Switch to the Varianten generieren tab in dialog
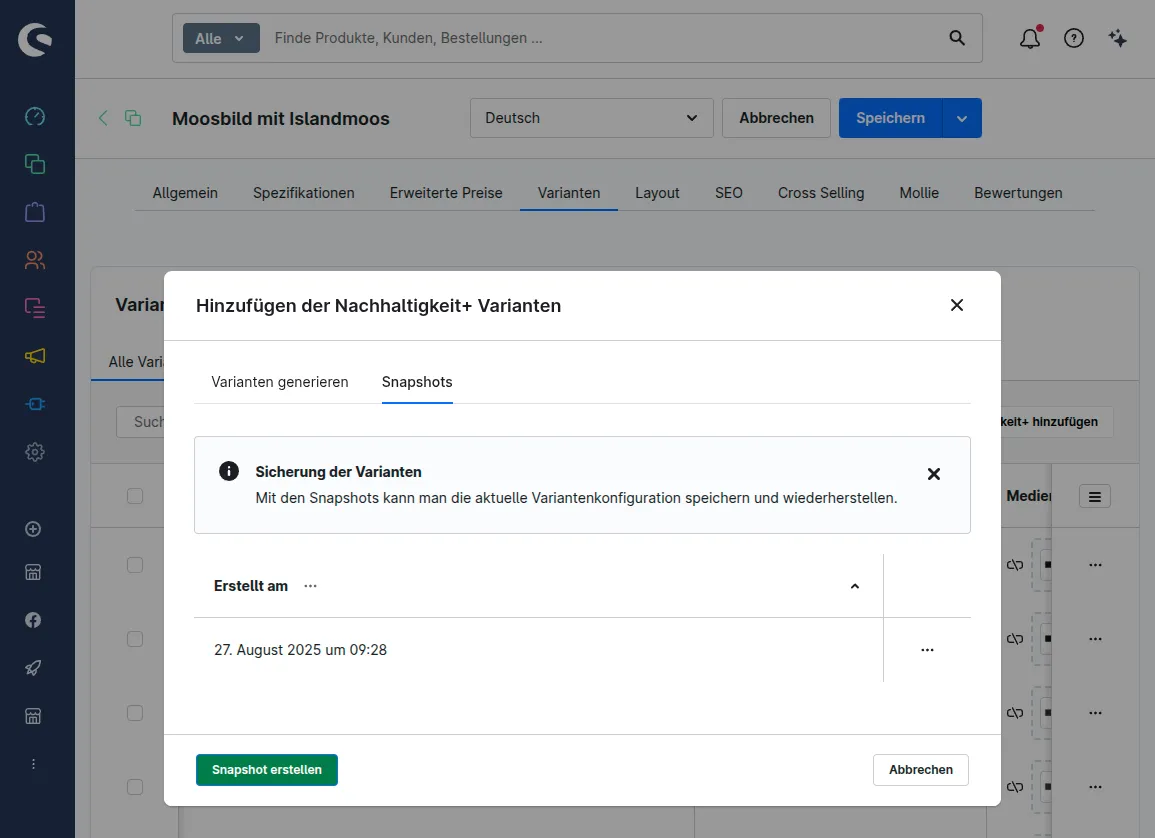The width and height of the screenshot is (1155, 838). click(x=279, y=382)
